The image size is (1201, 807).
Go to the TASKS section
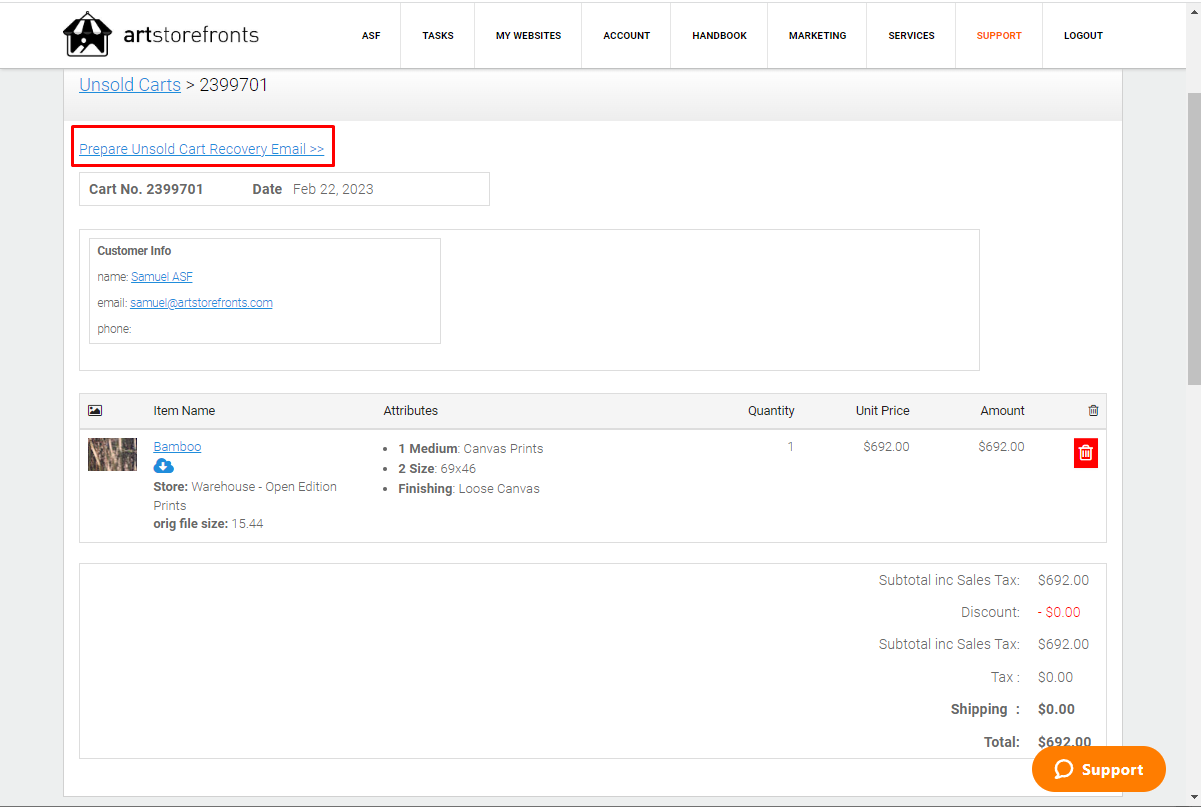point(437,35)
